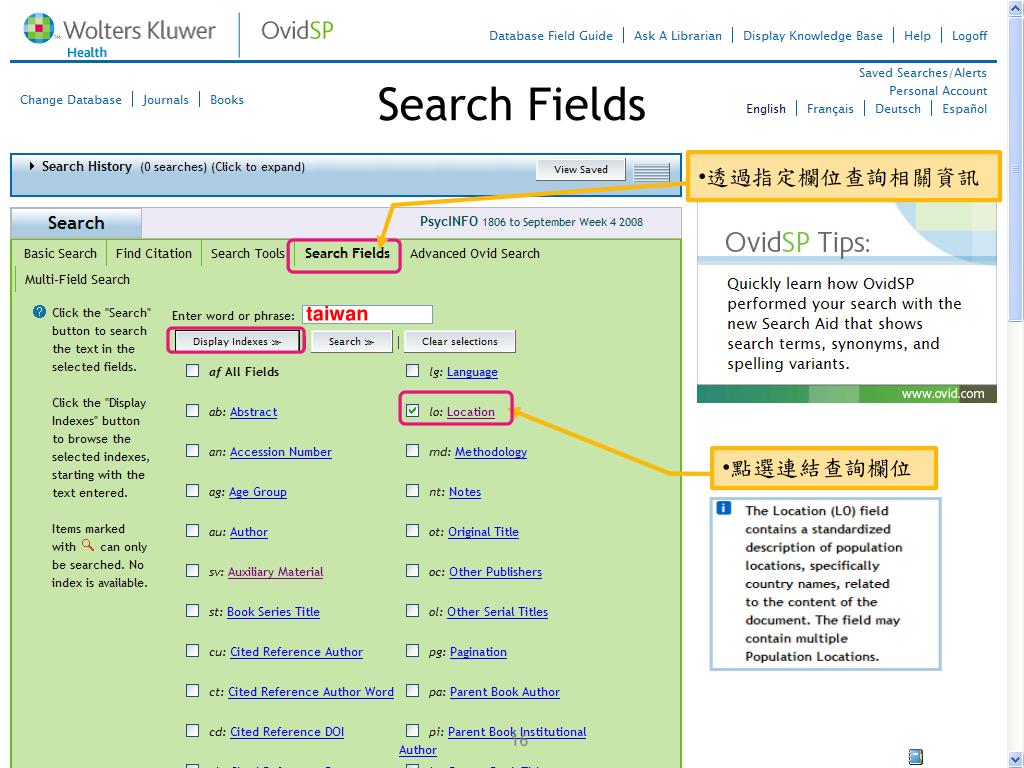This screenshot has height=768, width=1024.
Task: Open the Cited Reference Author Word link
Action: (311, 692)
